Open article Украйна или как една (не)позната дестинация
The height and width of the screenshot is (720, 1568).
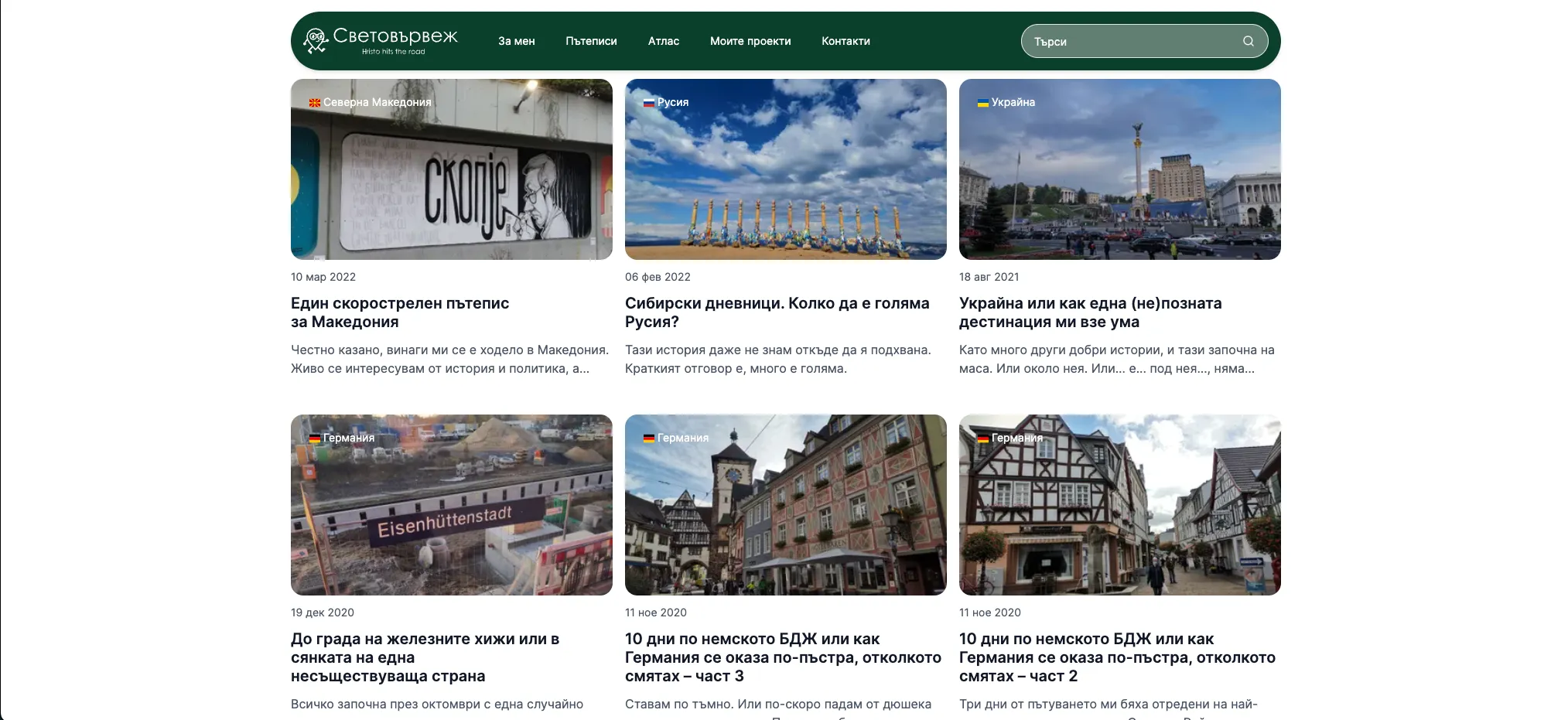(x=1091, y=312)
